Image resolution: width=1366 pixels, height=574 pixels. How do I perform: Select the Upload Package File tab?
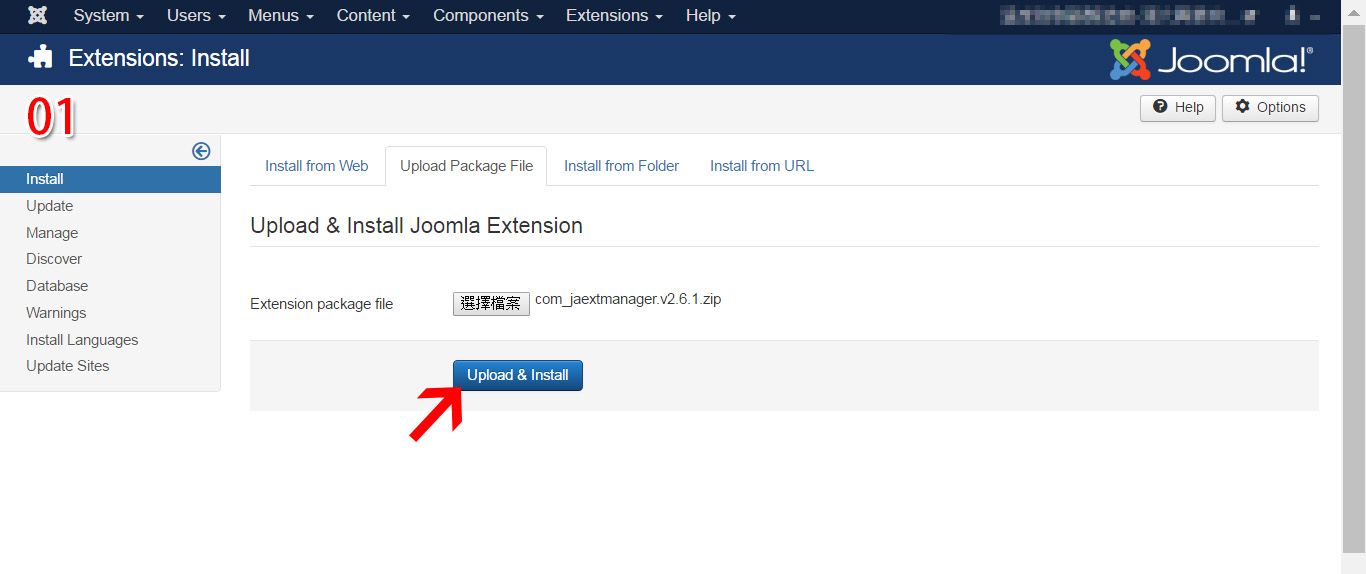[466, 166]
